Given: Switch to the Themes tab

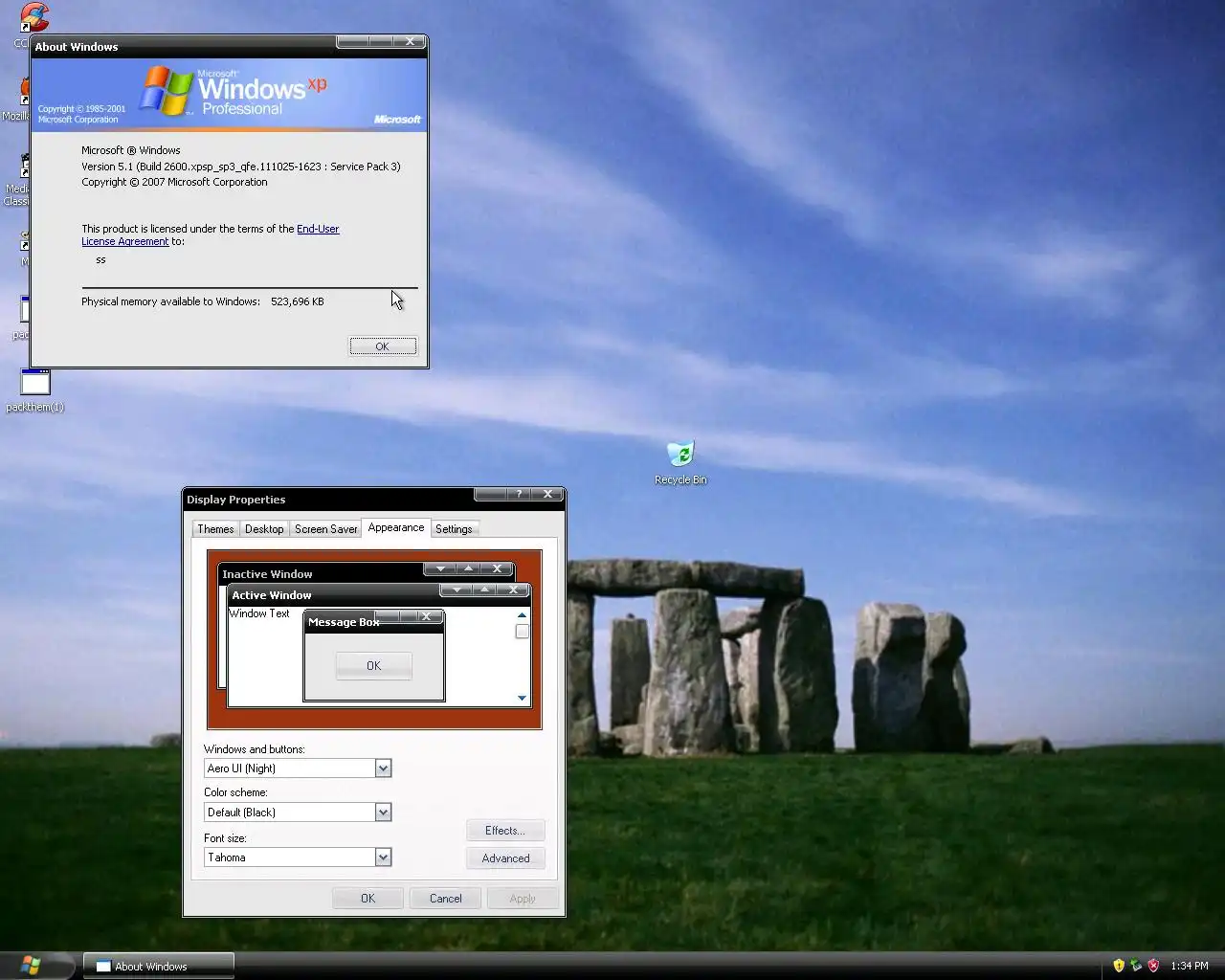Looking at the screenshot, I should 215,529.
